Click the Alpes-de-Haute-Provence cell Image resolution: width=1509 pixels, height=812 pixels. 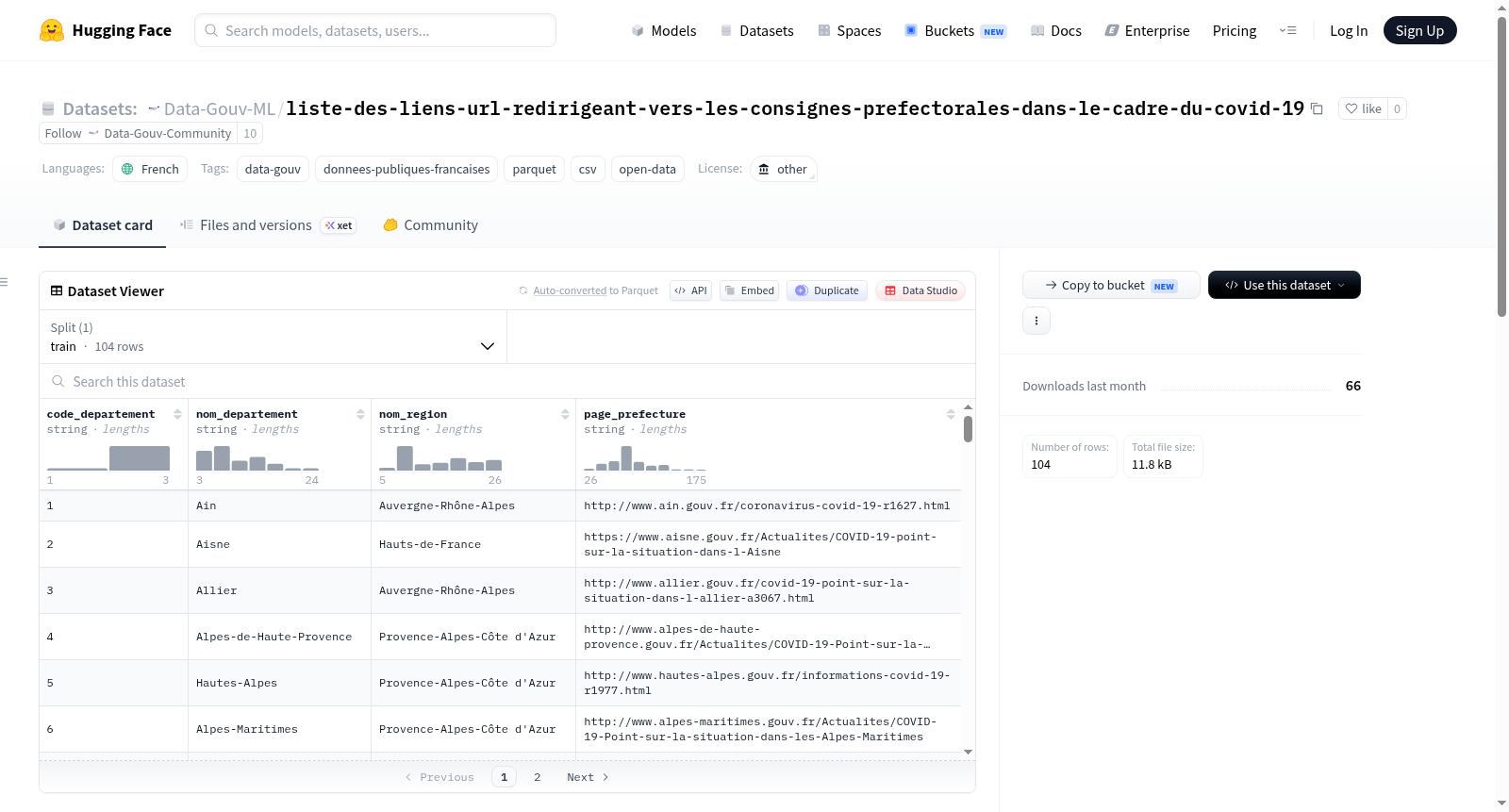(279, 637)
